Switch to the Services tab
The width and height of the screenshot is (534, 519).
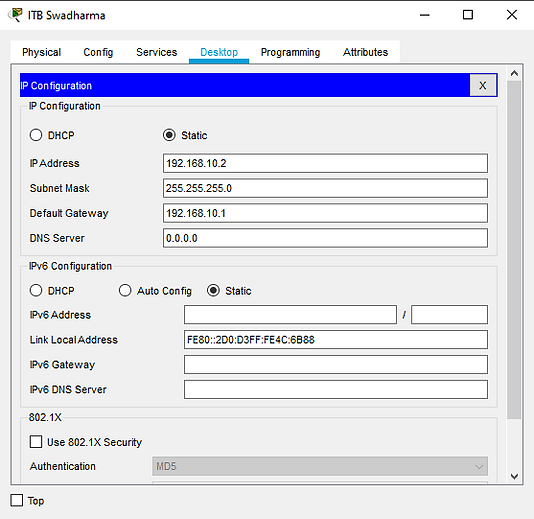157,52
